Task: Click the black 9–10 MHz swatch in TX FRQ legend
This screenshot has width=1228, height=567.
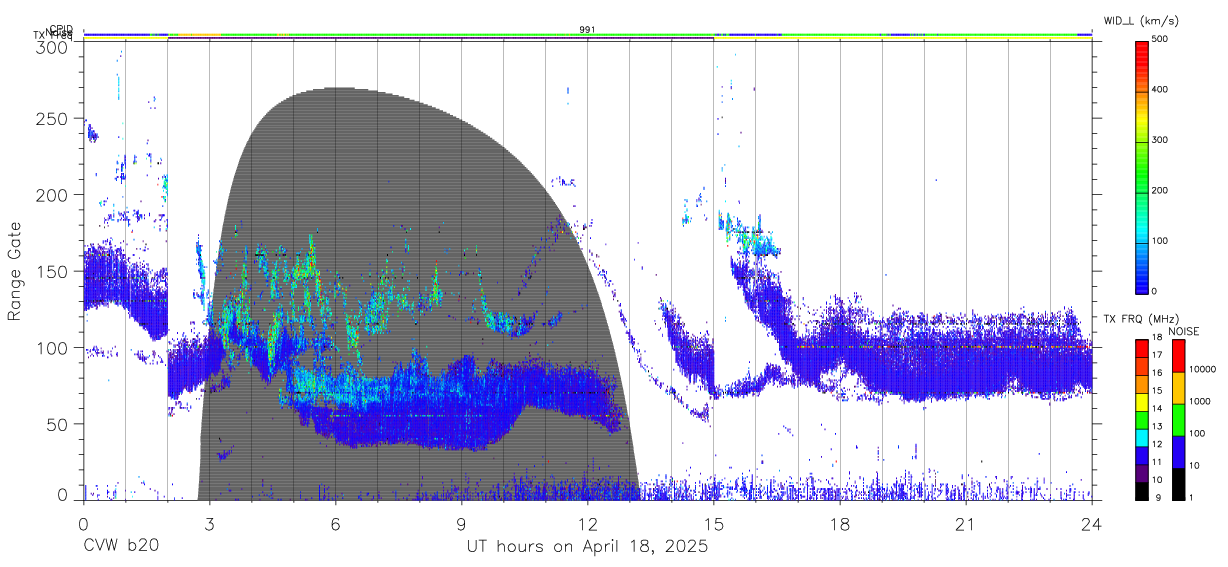Action: (1140, 490)
